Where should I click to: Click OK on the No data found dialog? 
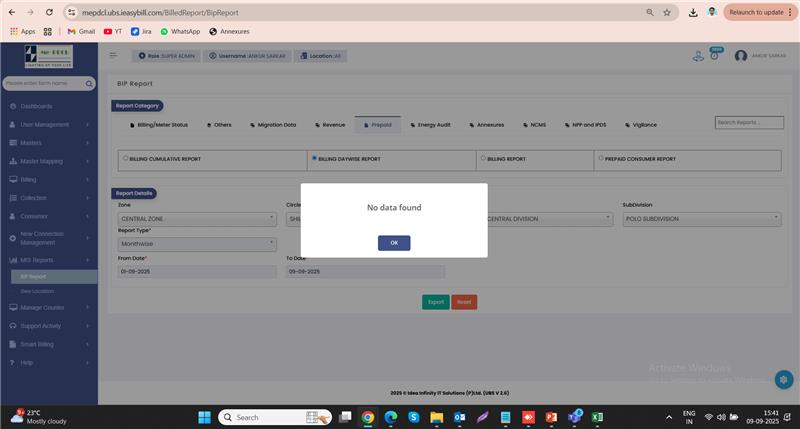[x=394, y=243]
